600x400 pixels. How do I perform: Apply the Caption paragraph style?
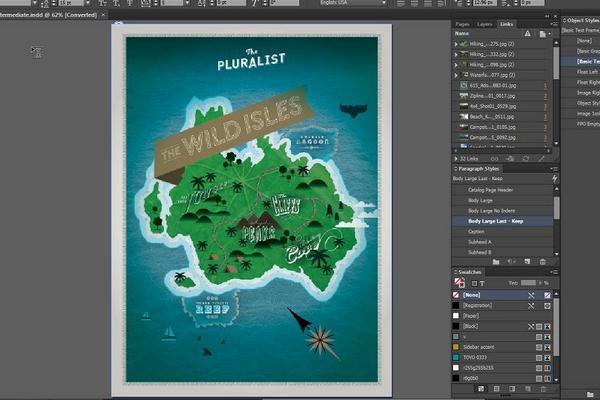coord(502,231)
